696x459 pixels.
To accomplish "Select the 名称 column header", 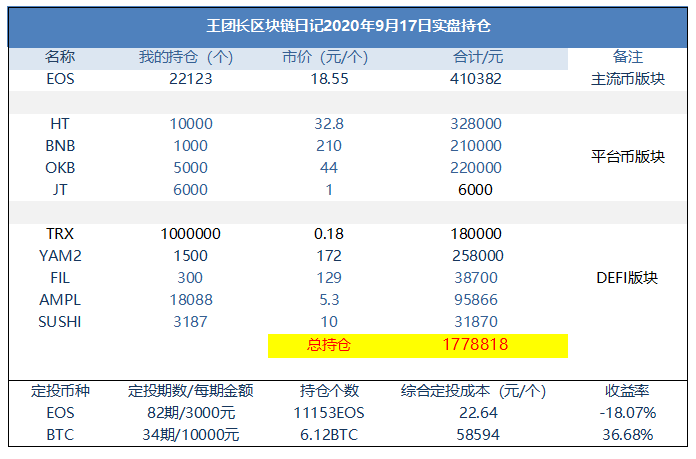I will click(x=60, y=57).
